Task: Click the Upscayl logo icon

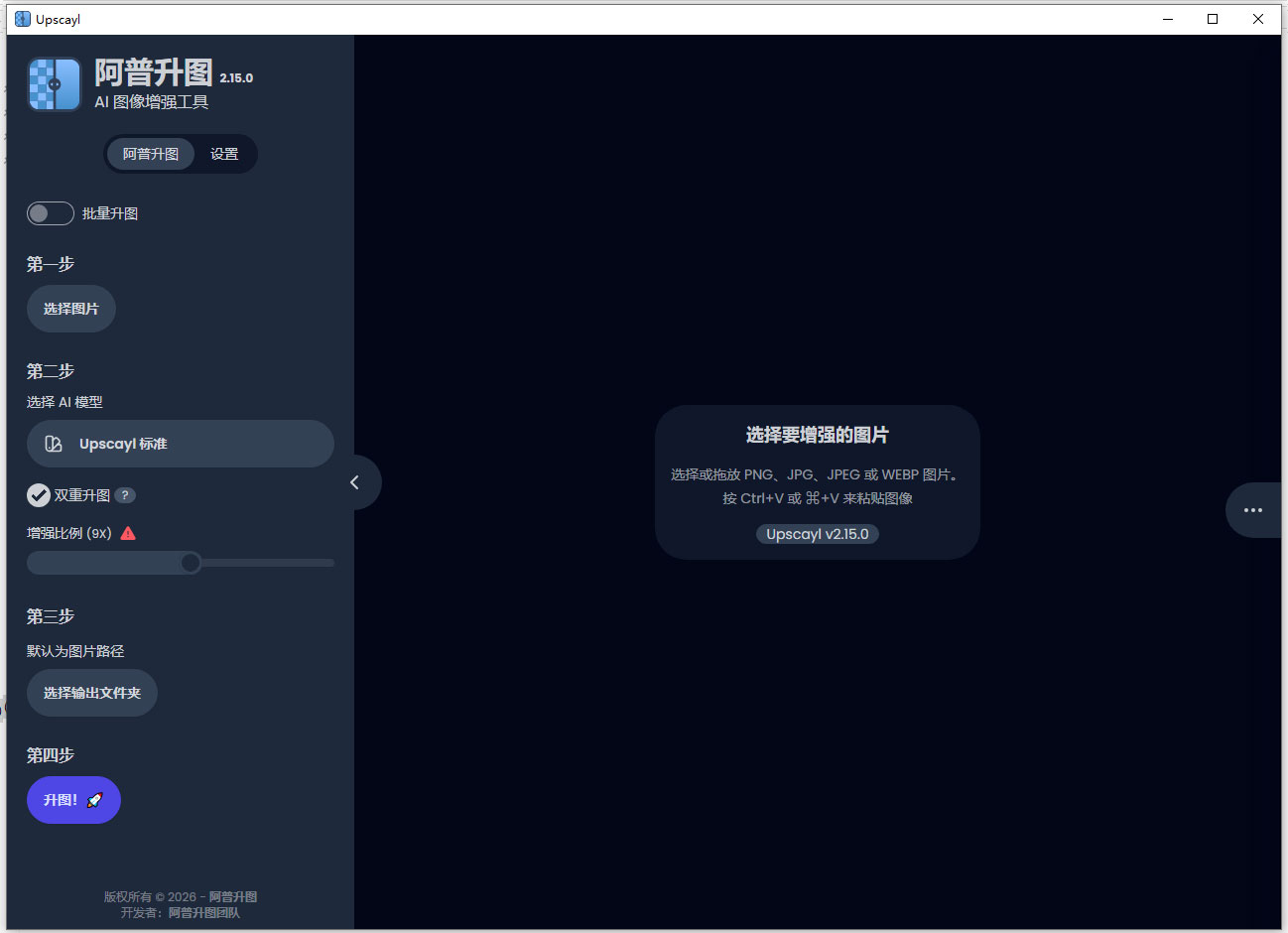Action: (53, 84)
